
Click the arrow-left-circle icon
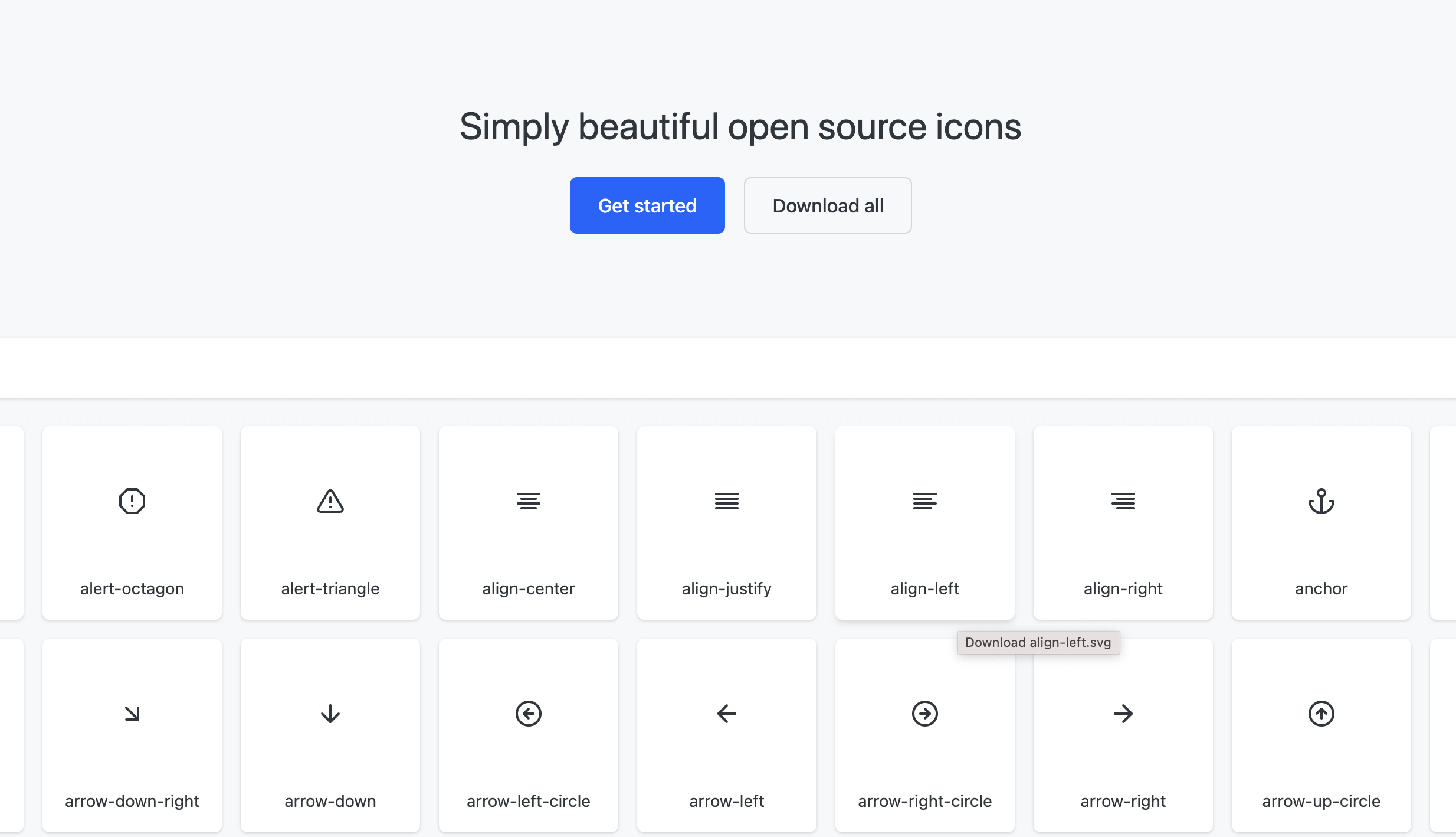(x=529, y=714)
